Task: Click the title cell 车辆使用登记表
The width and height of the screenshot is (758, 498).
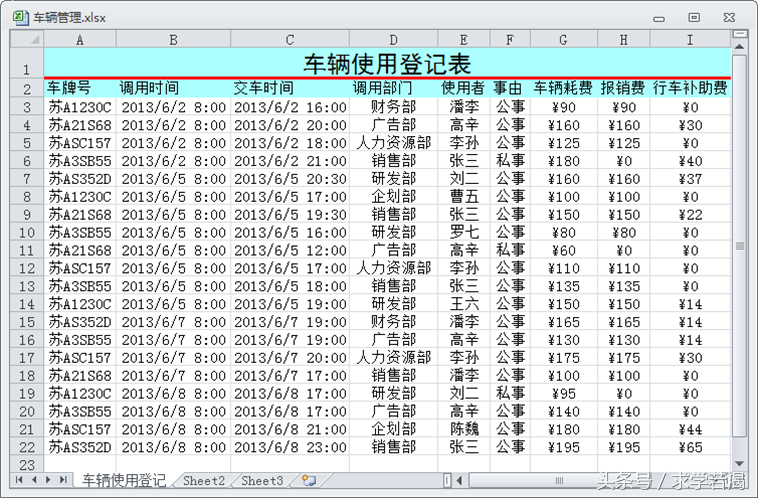Action: (x=387, y=63)
